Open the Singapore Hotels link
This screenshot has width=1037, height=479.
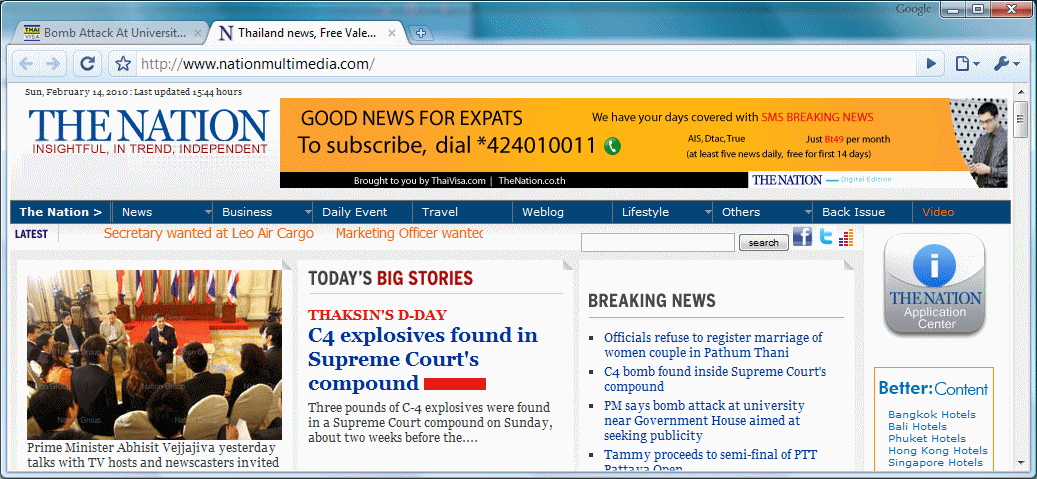(935, 462)
